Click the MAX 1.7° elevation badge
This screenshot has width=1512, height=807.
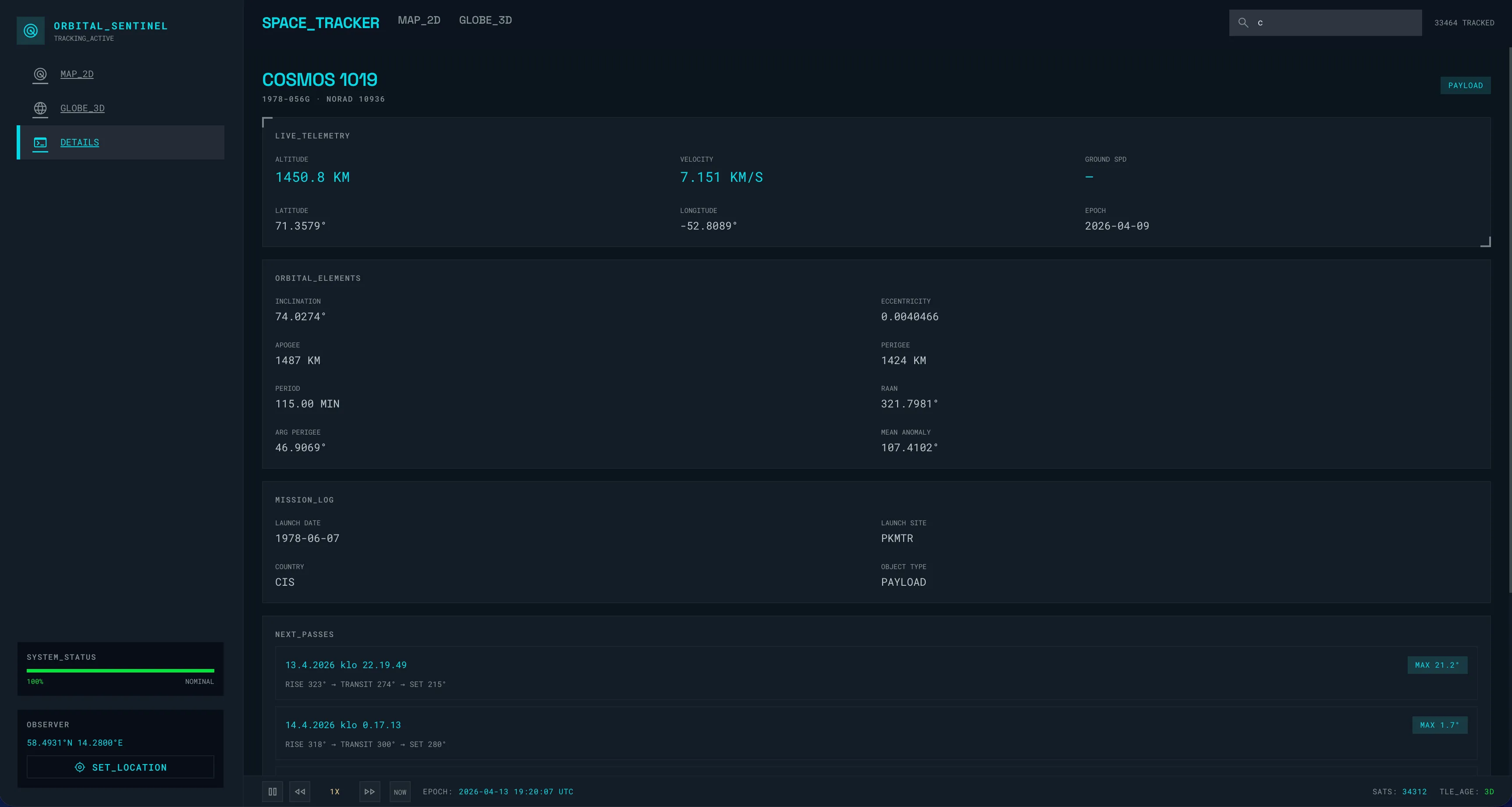(1439, 725)
